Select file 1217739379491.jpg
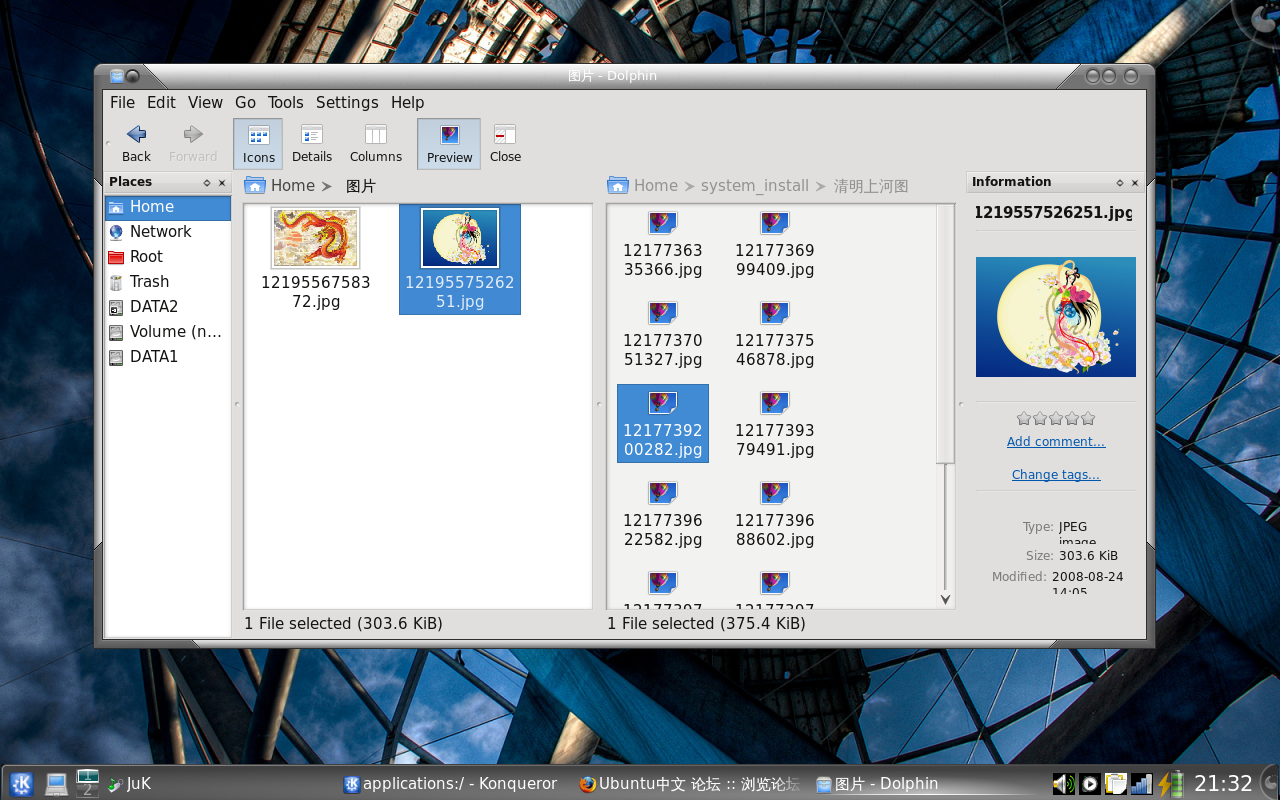Image resolution: width=1280 pixels, height=800 pixels. pyautogui.click(x=775, y=425)
